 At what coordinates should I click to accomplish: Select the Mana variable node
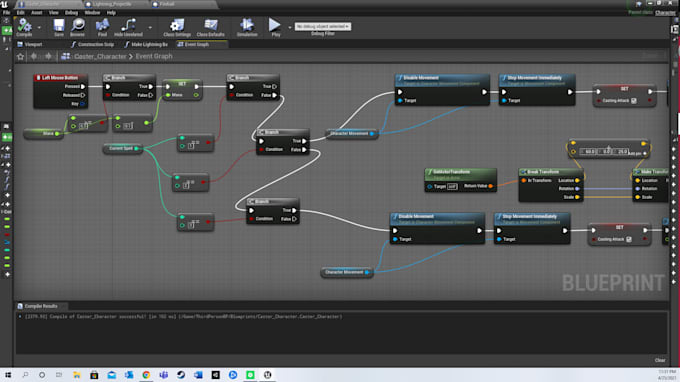pos(43,134)
